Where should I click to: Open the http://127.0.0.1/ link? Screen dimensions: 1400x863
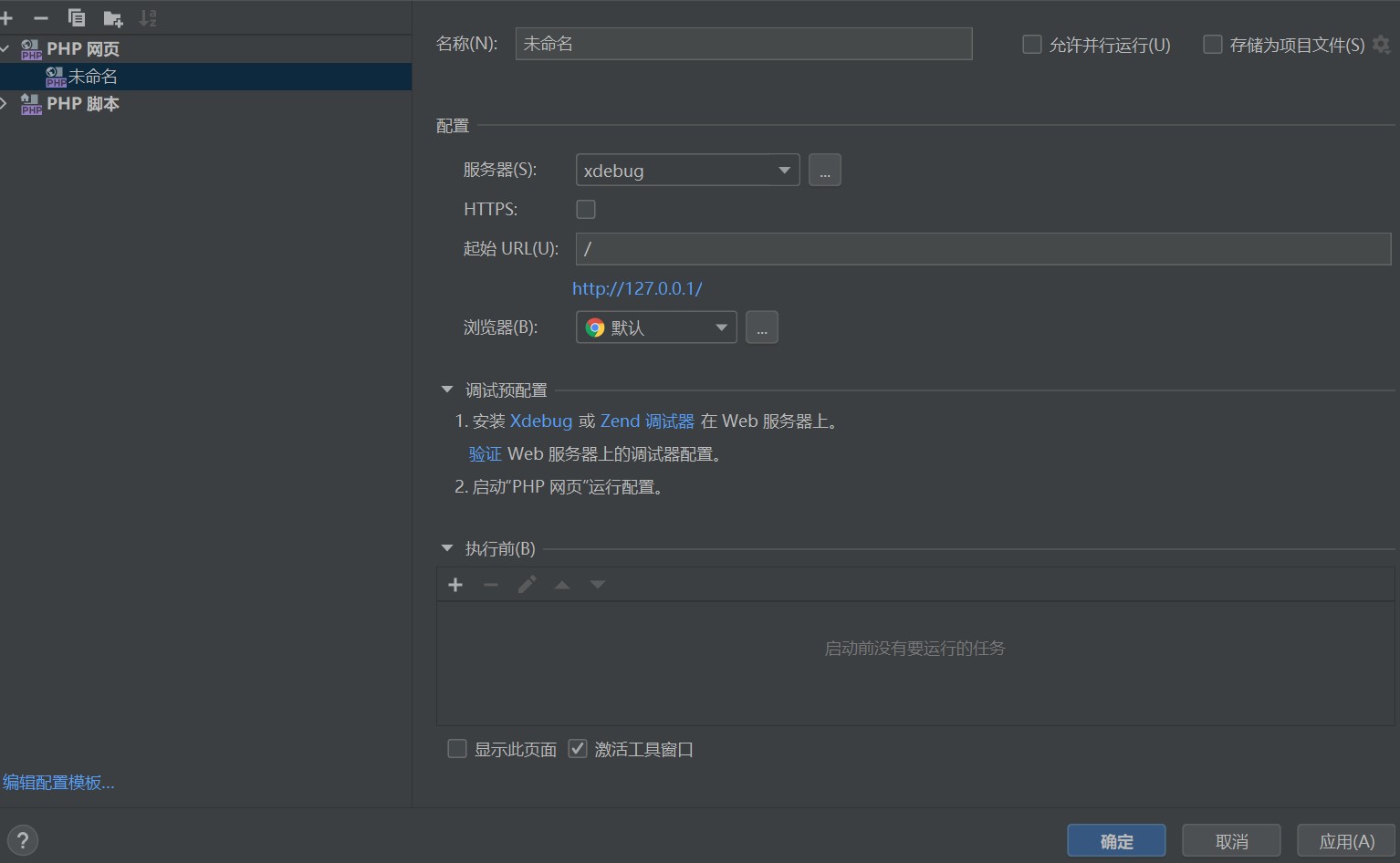pos(637,288)
